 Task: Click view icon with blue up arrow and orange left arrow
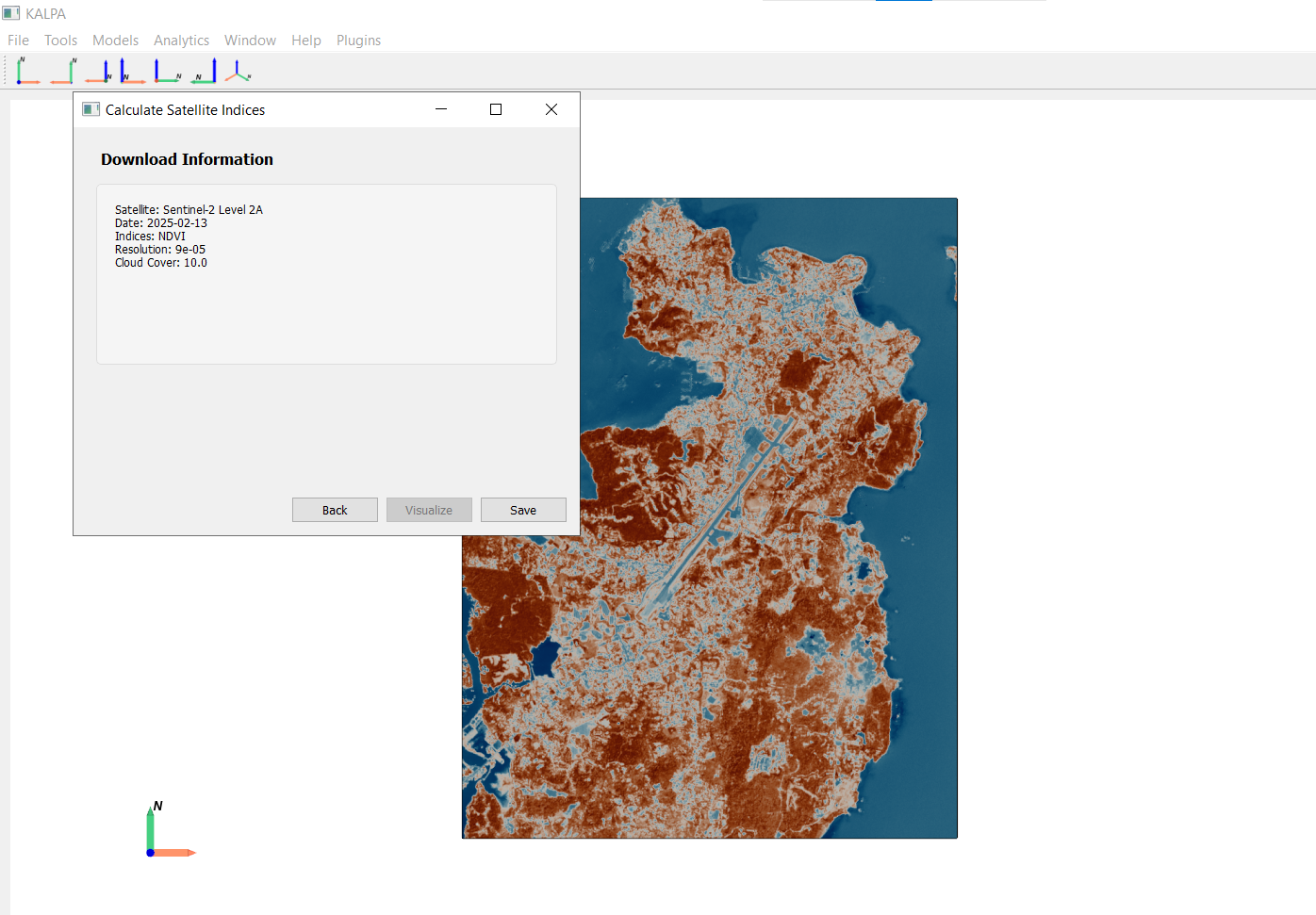point(99,71)
